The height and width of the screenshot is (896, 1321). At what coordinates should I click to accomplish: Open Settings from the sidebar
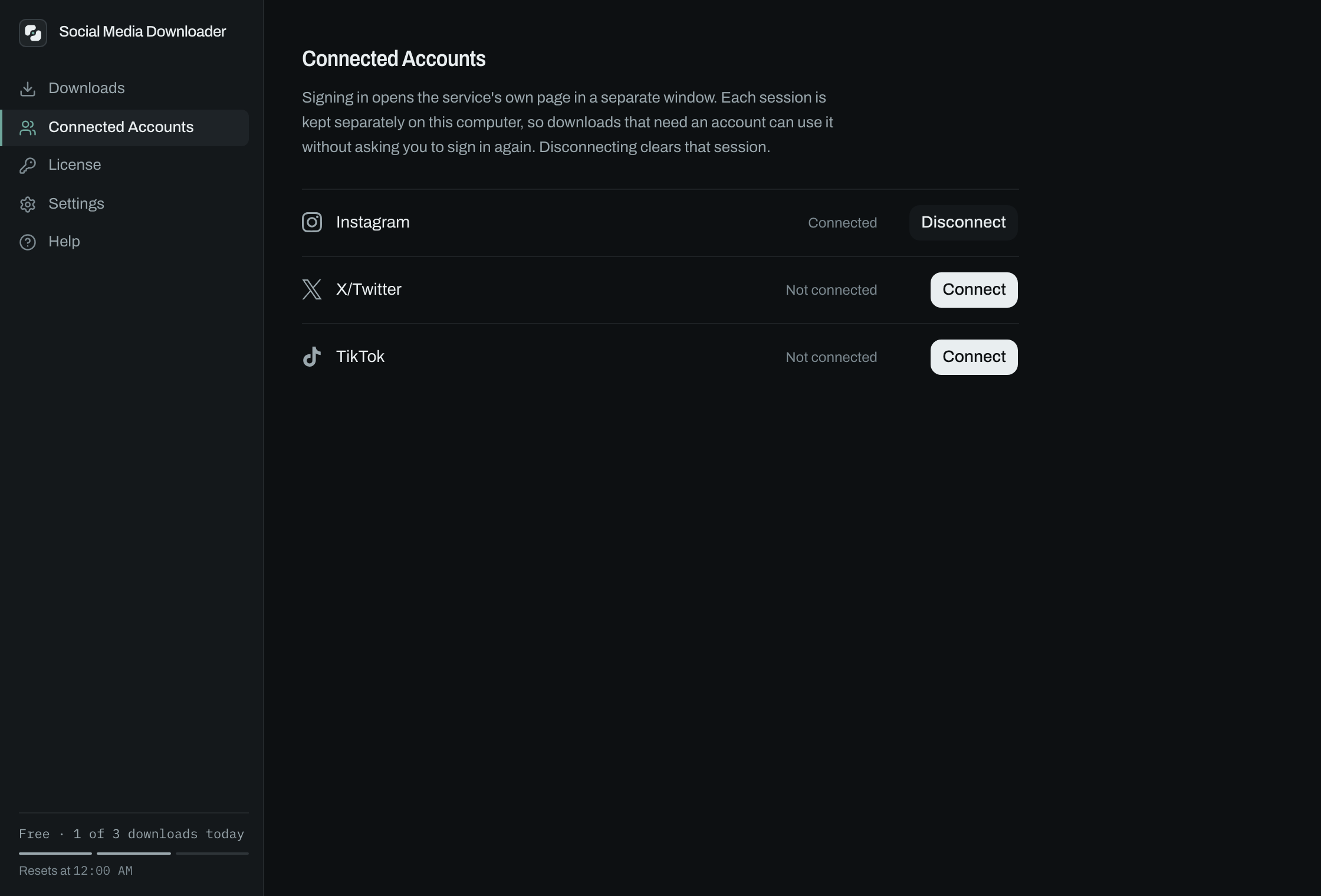pos(126,204)
